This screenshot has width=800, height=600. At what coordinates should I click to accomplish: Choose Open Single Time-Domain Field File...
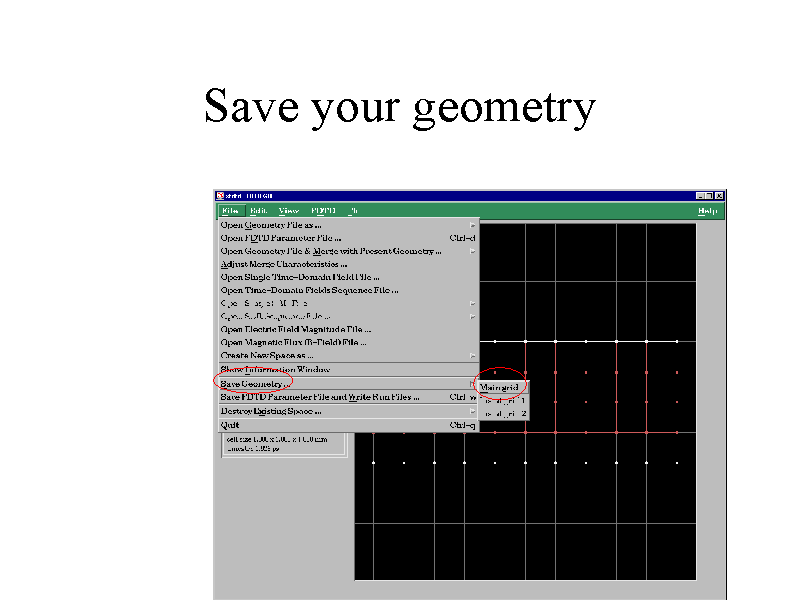click(x=349, y=278)
